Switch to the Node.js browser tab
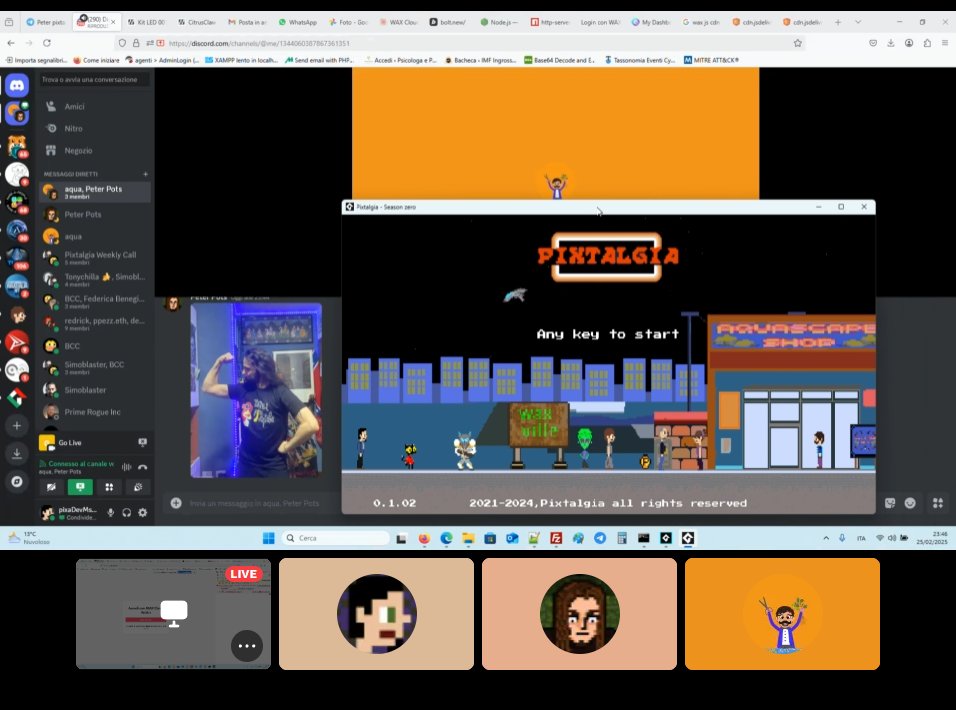The height and width of the screenshot is (710, 956). click(499, 22)
